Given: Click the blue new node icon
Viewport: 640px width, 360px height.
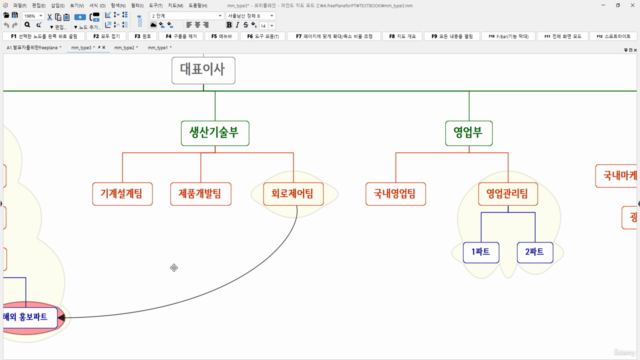Looking at the screenshot, I should click(x=80, y=17).
